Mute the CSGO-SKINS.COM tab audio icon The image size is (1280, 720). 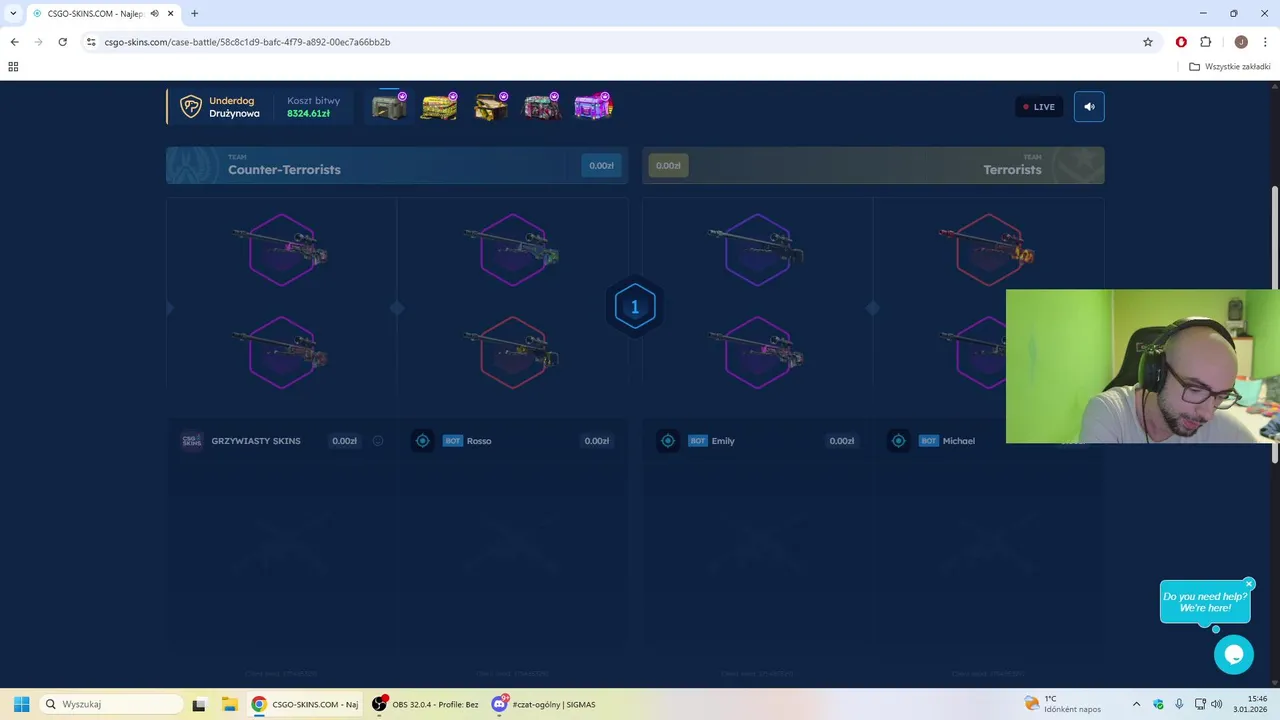click(154, 13)
